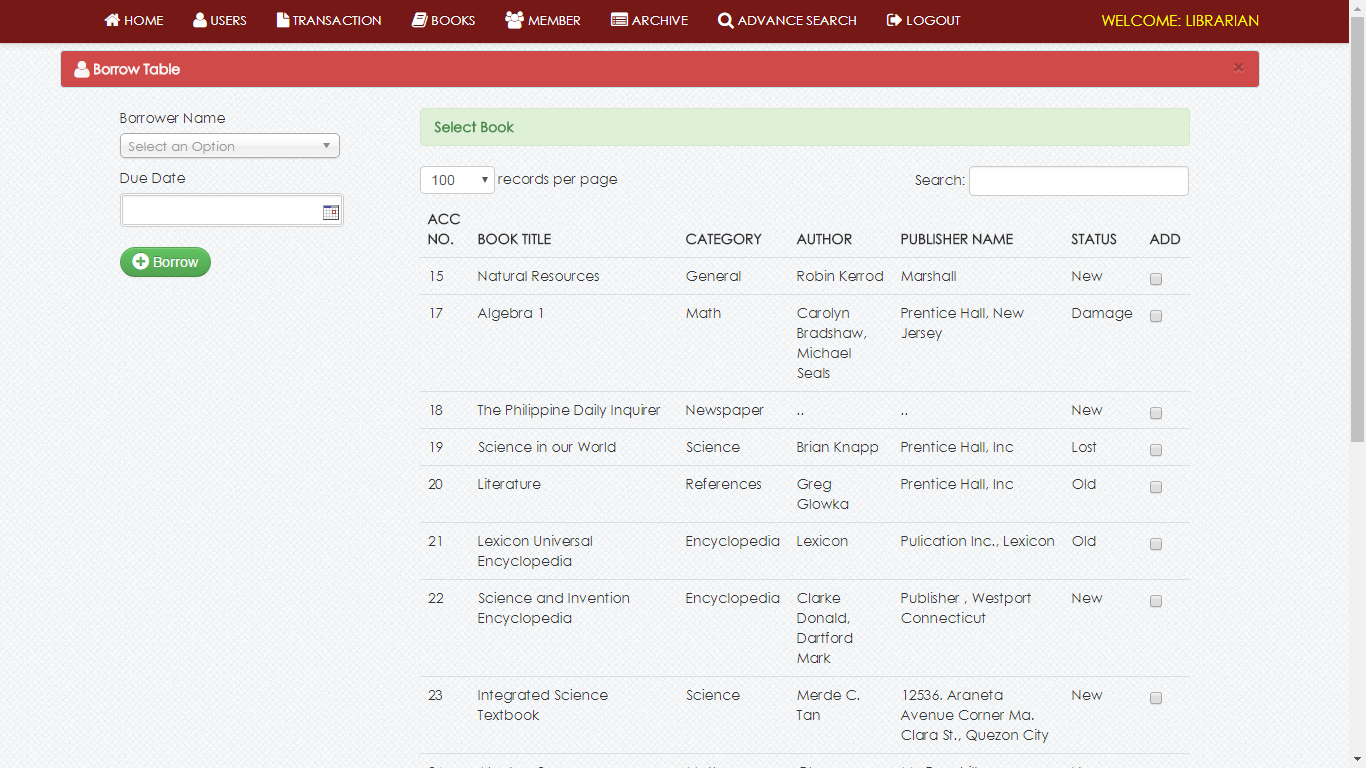Check the Add box for Natural Resources
The image size is (1366, 768).
coord(1156,279)
